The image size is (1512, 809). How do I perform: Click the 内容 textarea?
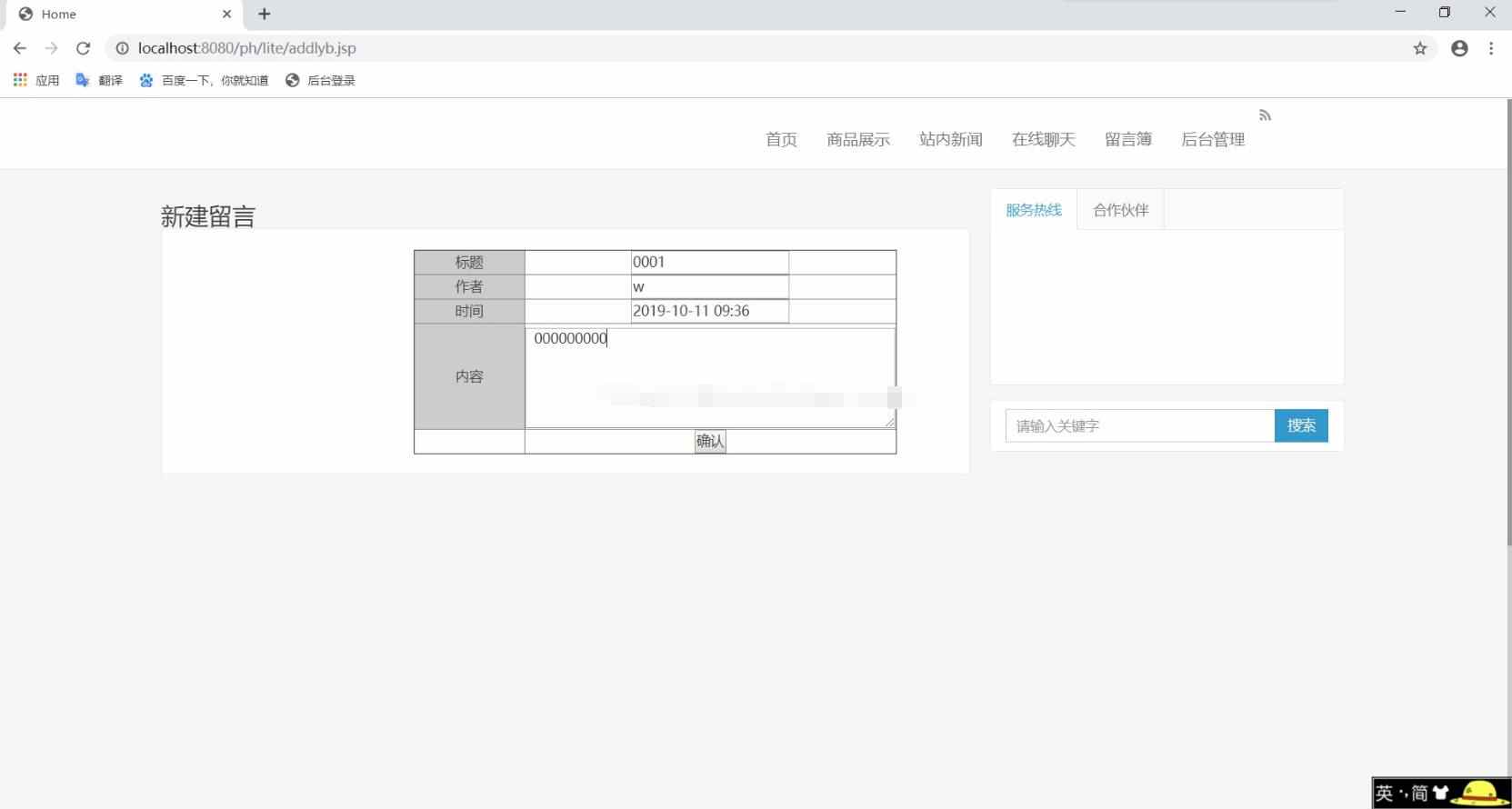pos(710,377)
